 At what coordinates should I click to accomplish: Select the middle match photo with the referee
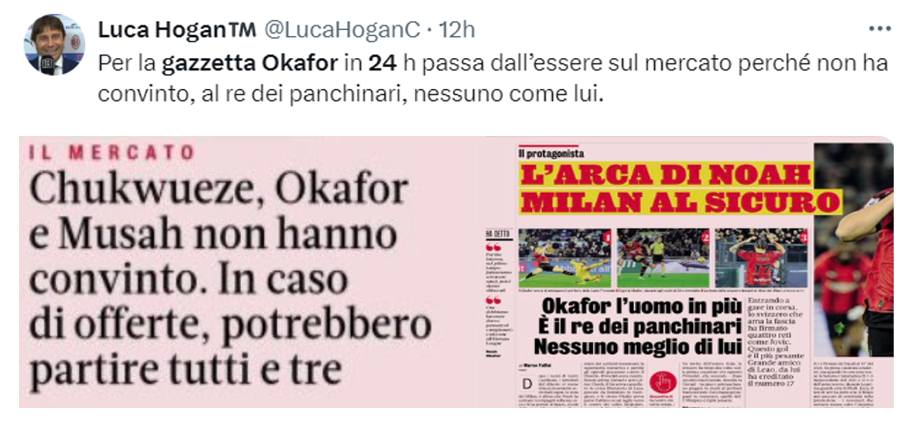pyautogui.click(x=663, y=257)
